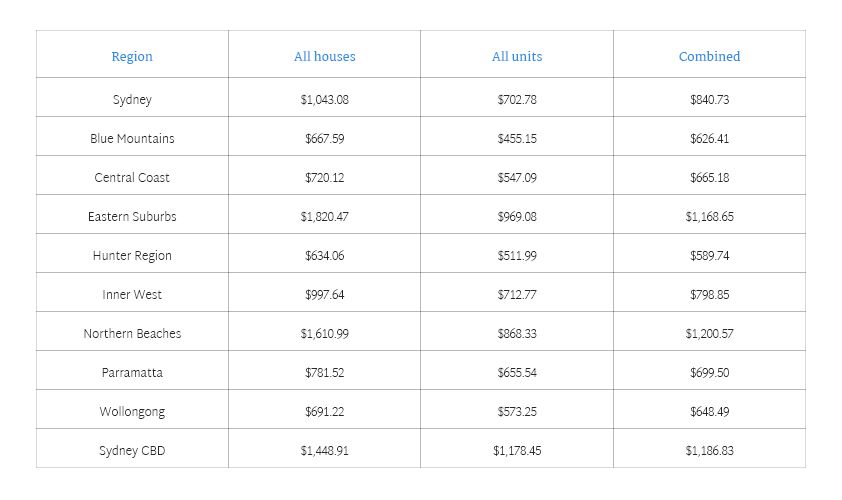Click the Hunter Region row label
Screen dimensions: 842x500
coord(132,256)
